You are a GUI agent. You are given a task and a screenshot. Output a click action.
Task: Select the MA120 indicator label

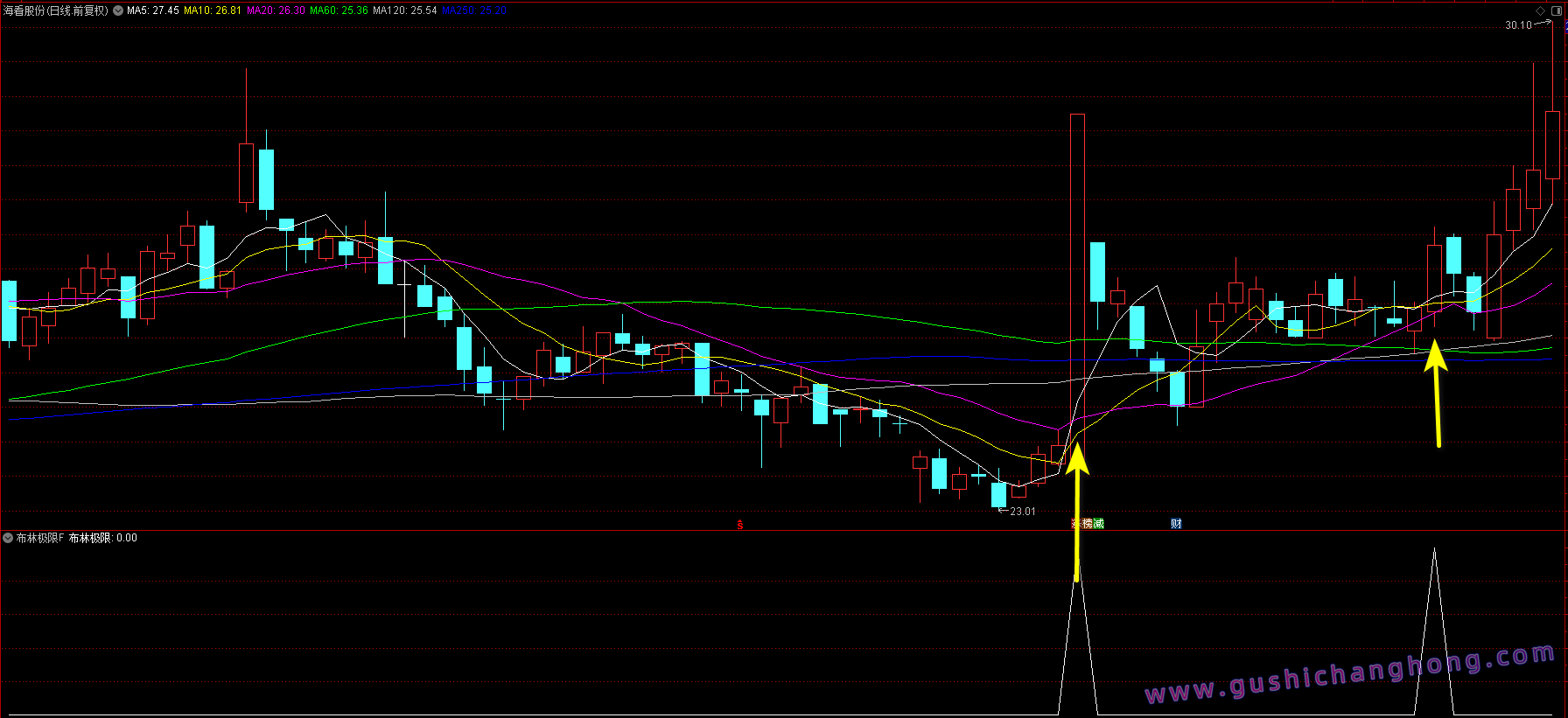tap(404, 10)
